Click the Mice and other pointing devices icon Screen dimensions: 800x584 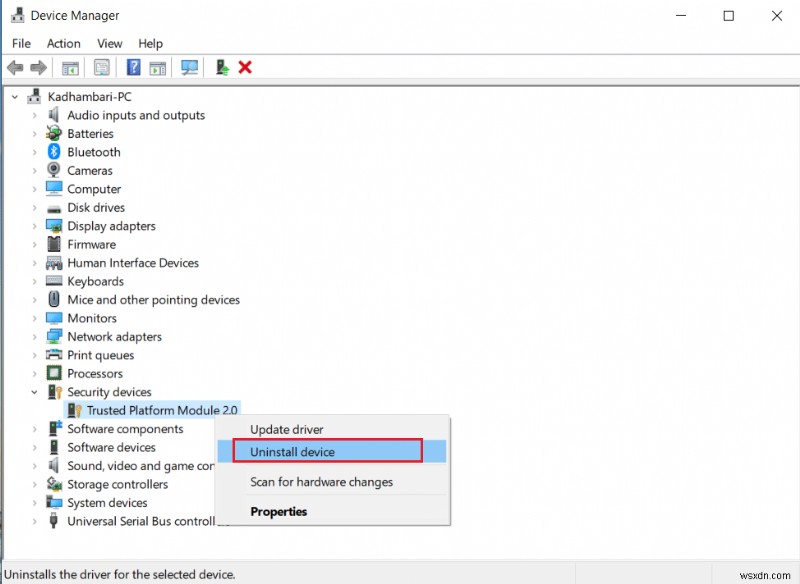click(54, 299)
